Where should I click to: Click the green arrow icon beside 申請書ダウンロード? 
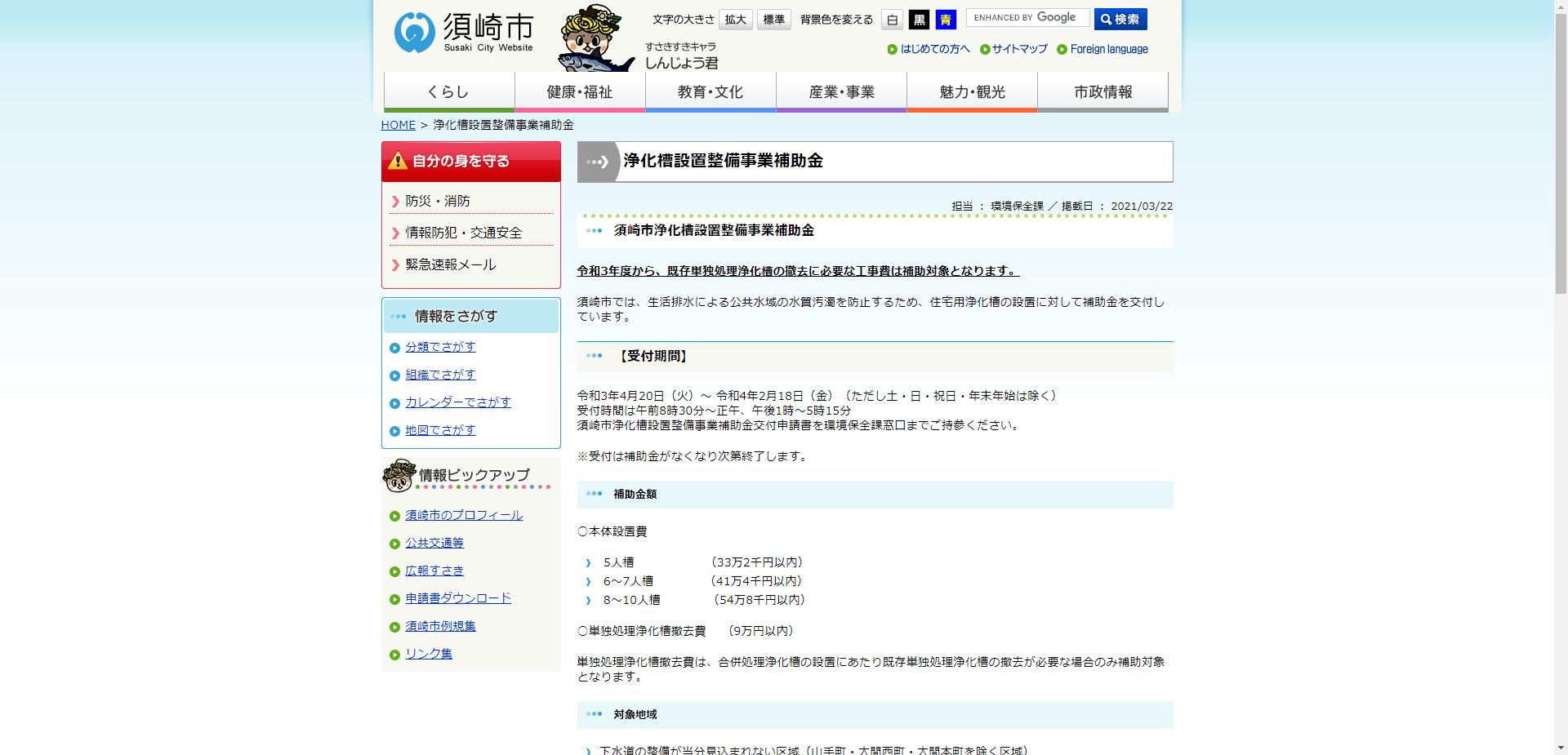(x=395, y=598)
